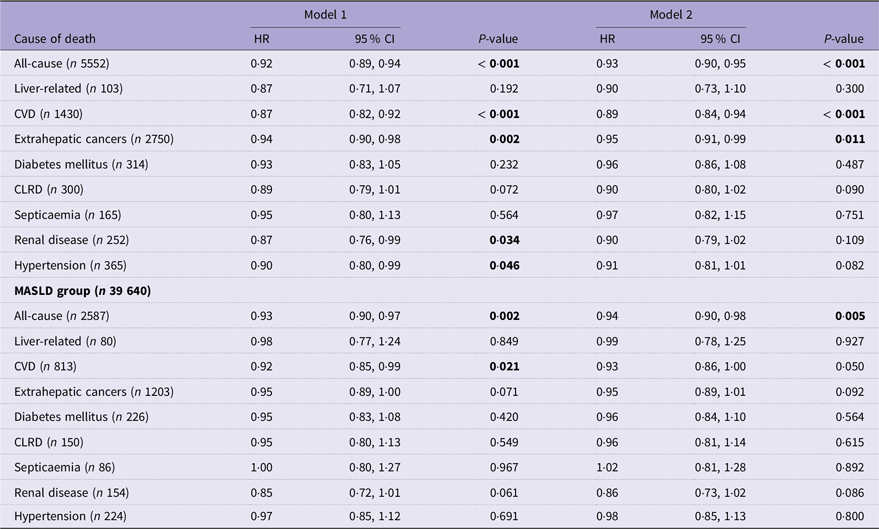Screen dimensions: 879x529
Task: Select 'Extrahepatic cancers (n 2750)' row label
Action: (x=94, y=139)
